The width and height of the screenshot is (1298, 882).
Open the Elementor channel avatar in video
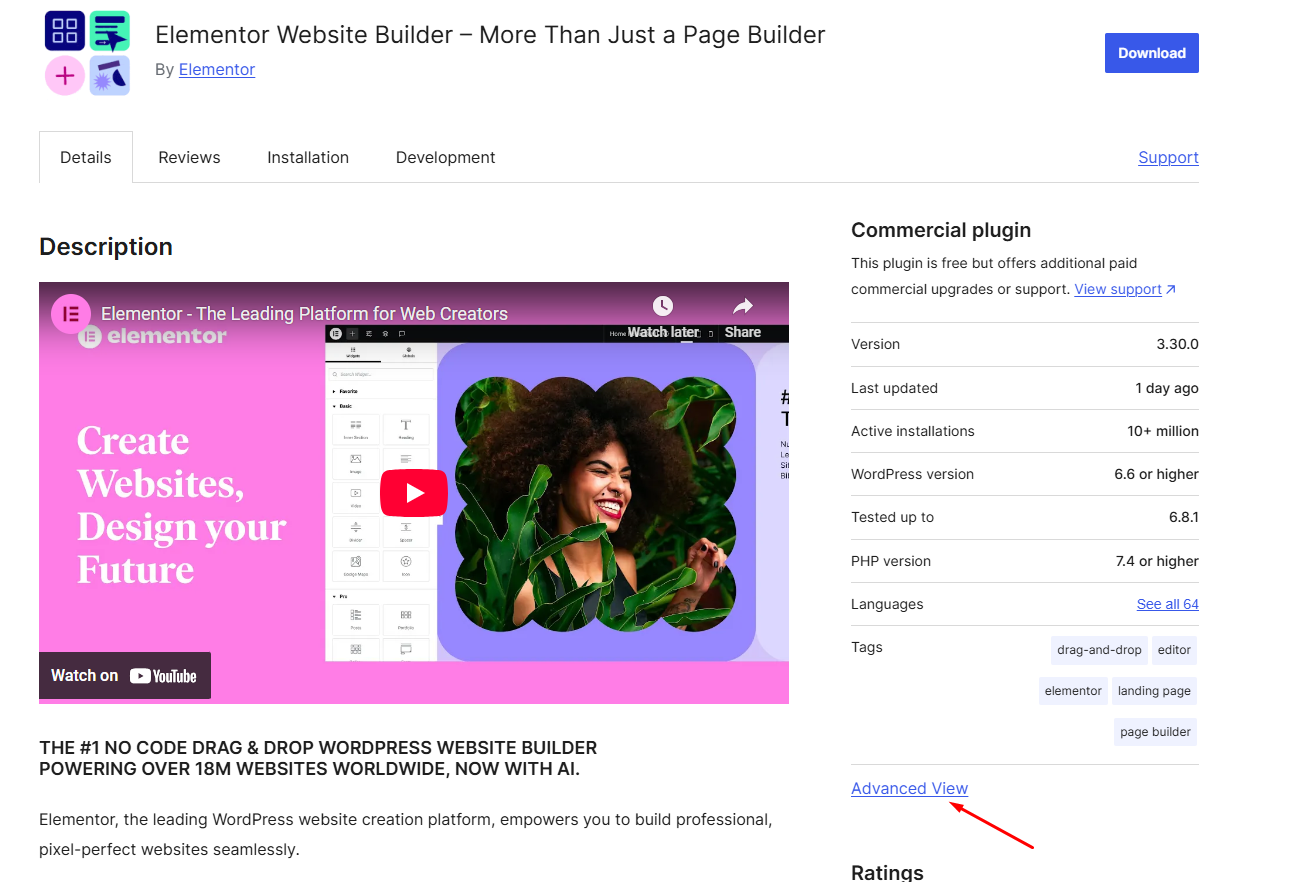pyautogui.click(x=71, y=314)
